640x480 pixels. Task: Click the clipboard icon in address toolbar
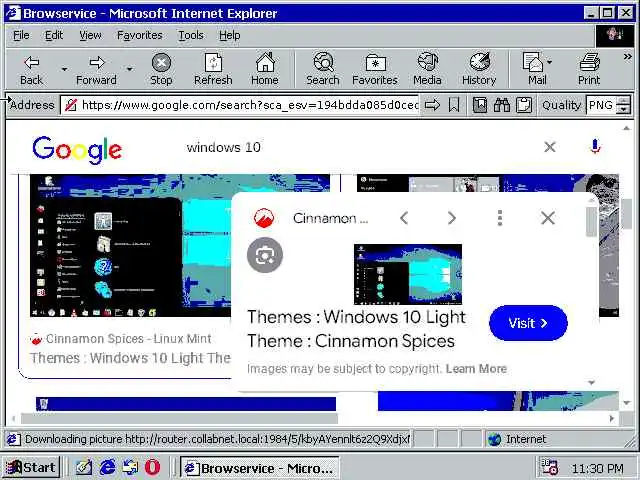tap(524, 105)
